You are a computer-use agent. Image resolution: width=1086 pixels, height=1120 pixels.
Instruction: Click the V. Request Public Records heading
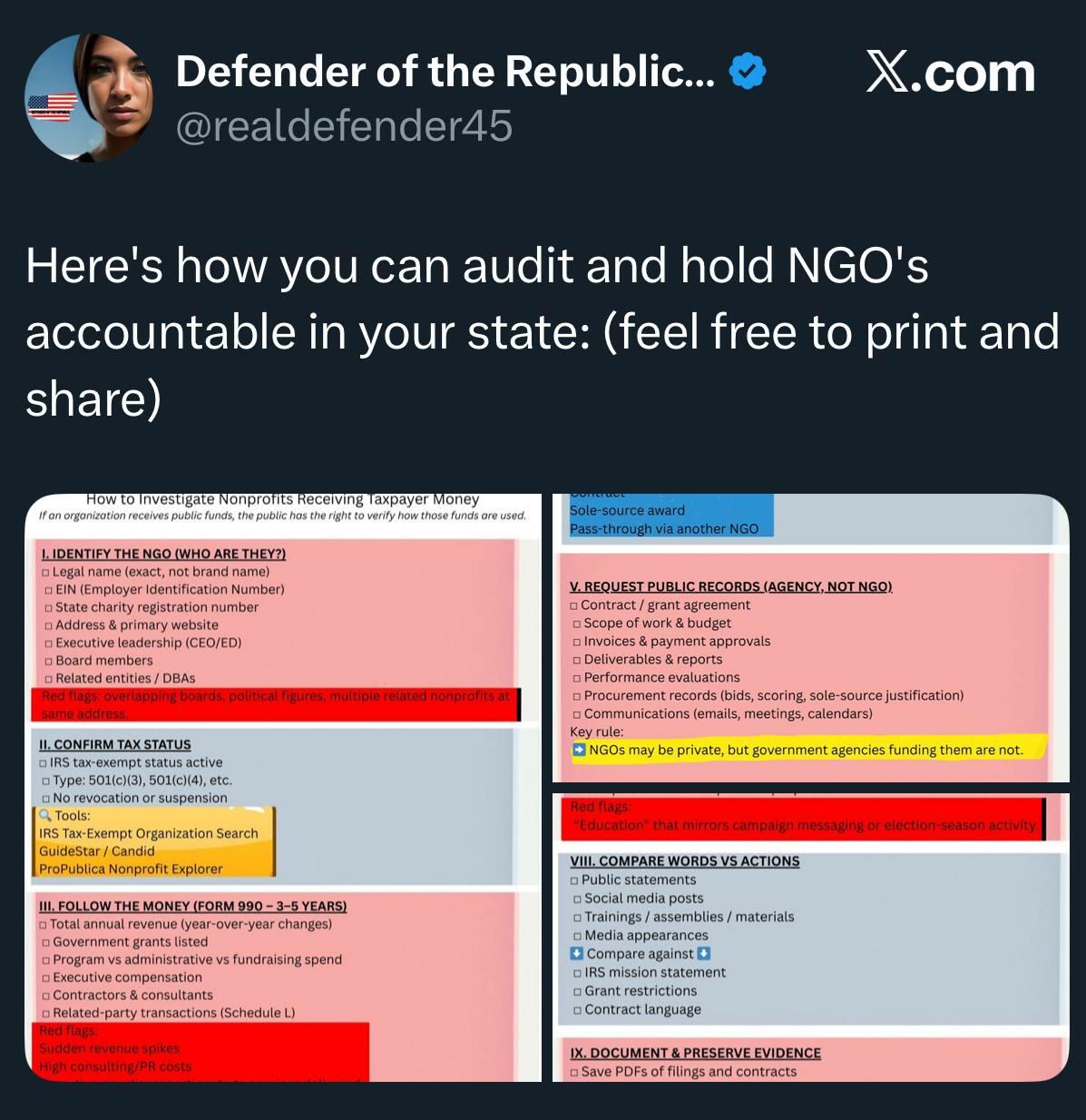click(730, 586)
